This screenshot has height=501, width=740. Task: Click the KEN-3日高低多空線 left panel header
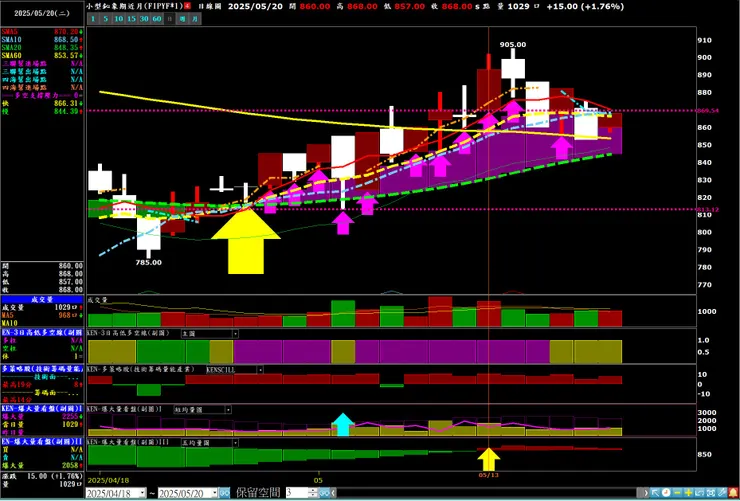[x=42, y=332]
